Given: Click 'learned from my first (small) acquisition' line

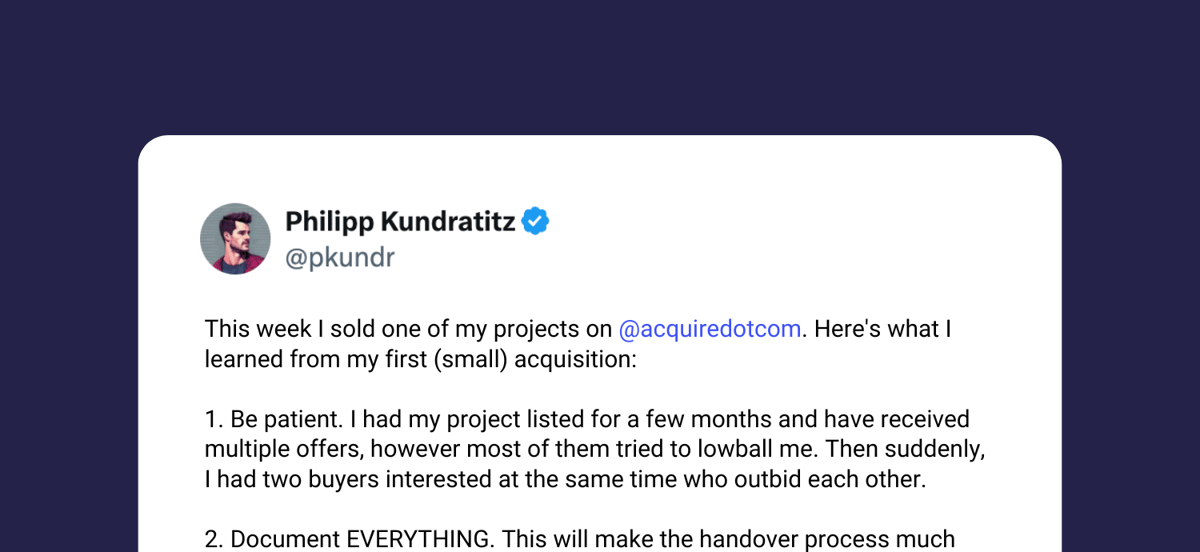Looking at the screenshot, I should [x=420, y=359].
